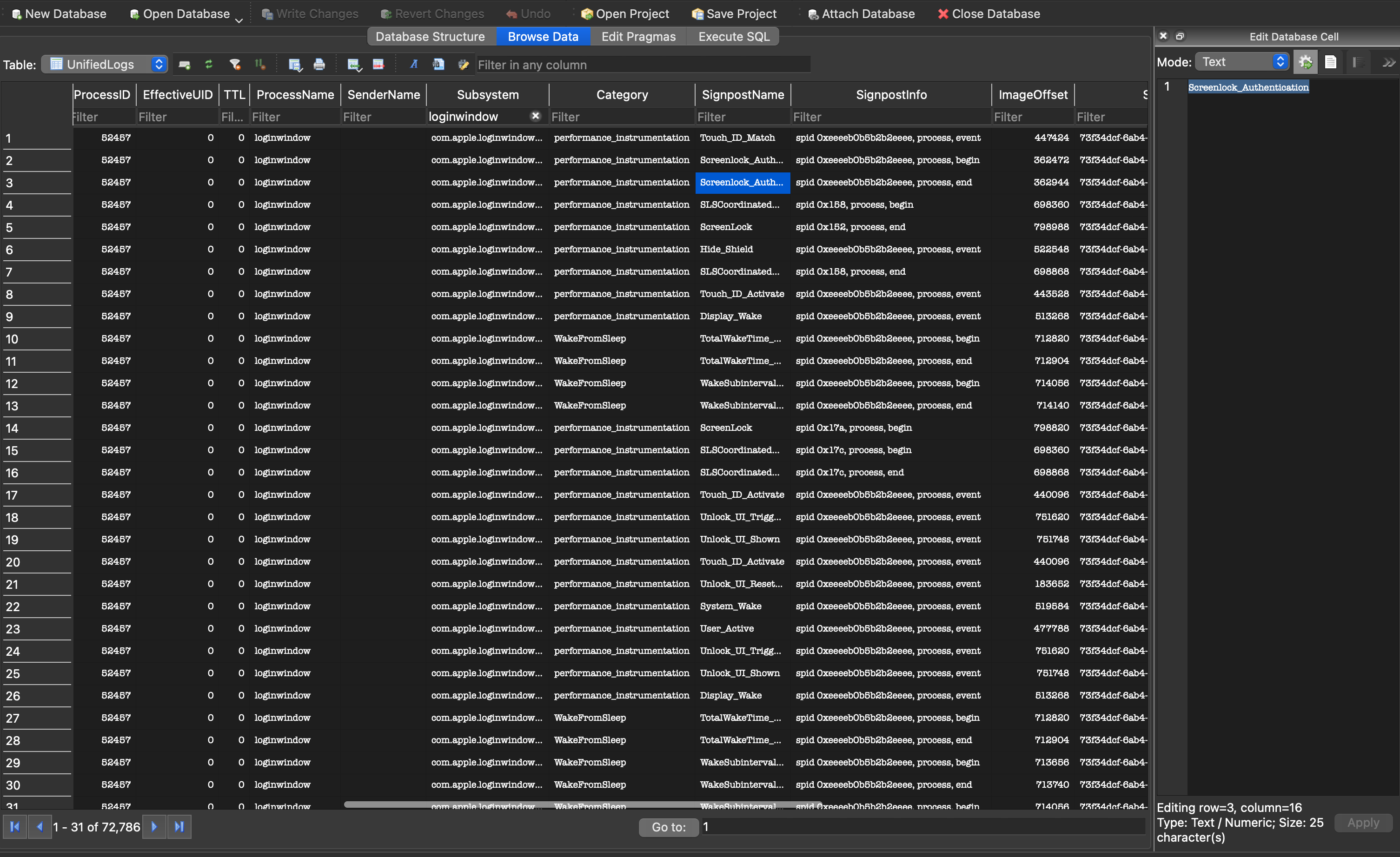
Task: Clear sorting with the sort-arrows icon
Action: (x=259, y=65)
